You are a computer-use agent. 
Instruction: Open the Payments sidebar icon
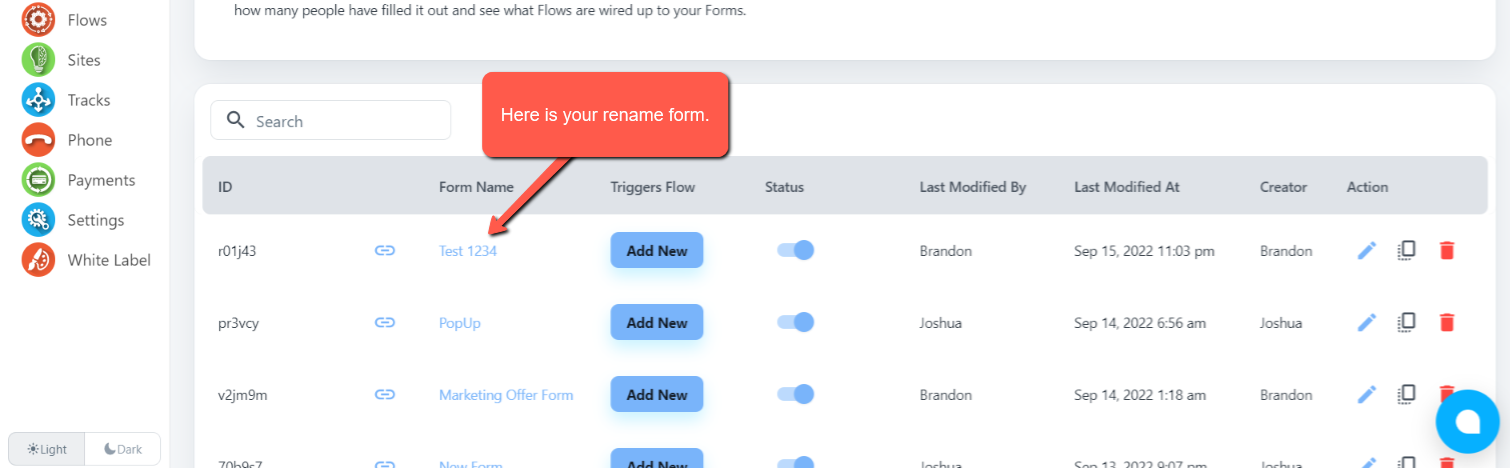pyautogui.click(x=38, y=180)
